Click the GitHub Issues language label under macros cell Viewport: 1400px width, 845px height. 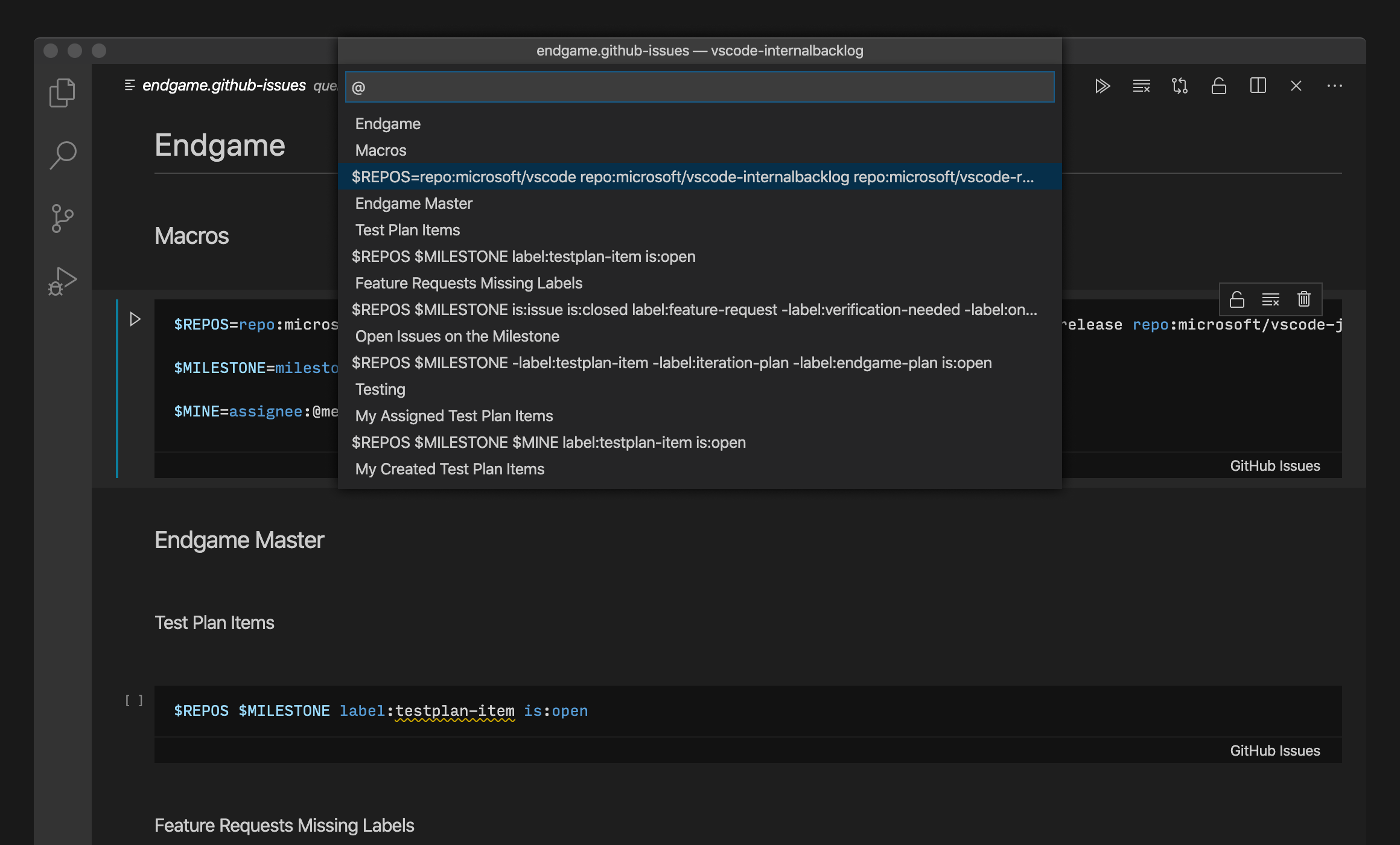click(x=1274, y=466)
